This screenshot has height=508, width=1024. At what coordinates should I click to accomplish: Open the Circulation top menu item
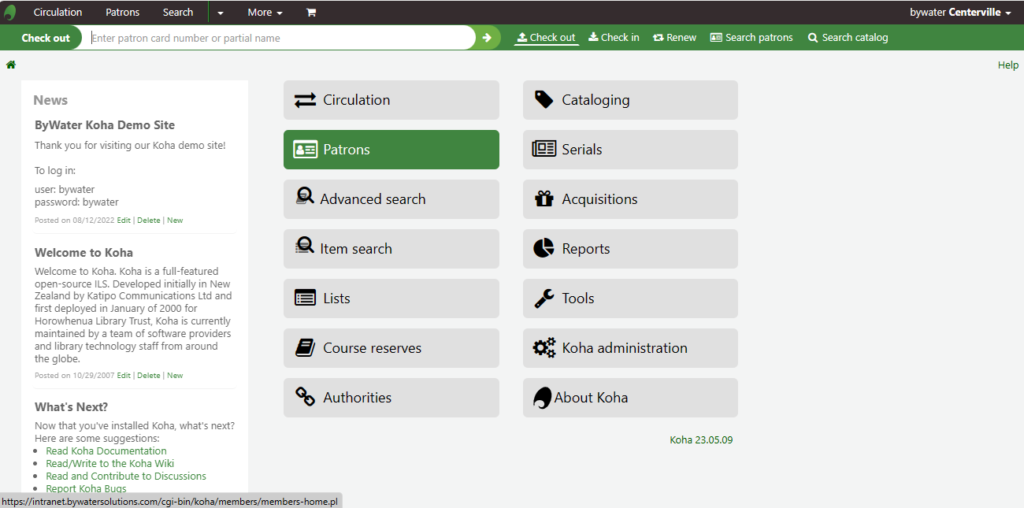coord(58,12)
